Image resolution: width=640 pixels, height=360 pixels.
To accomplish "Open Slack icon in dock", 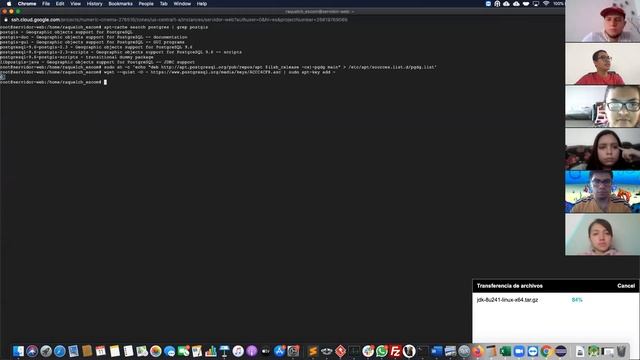I will 368,351.
